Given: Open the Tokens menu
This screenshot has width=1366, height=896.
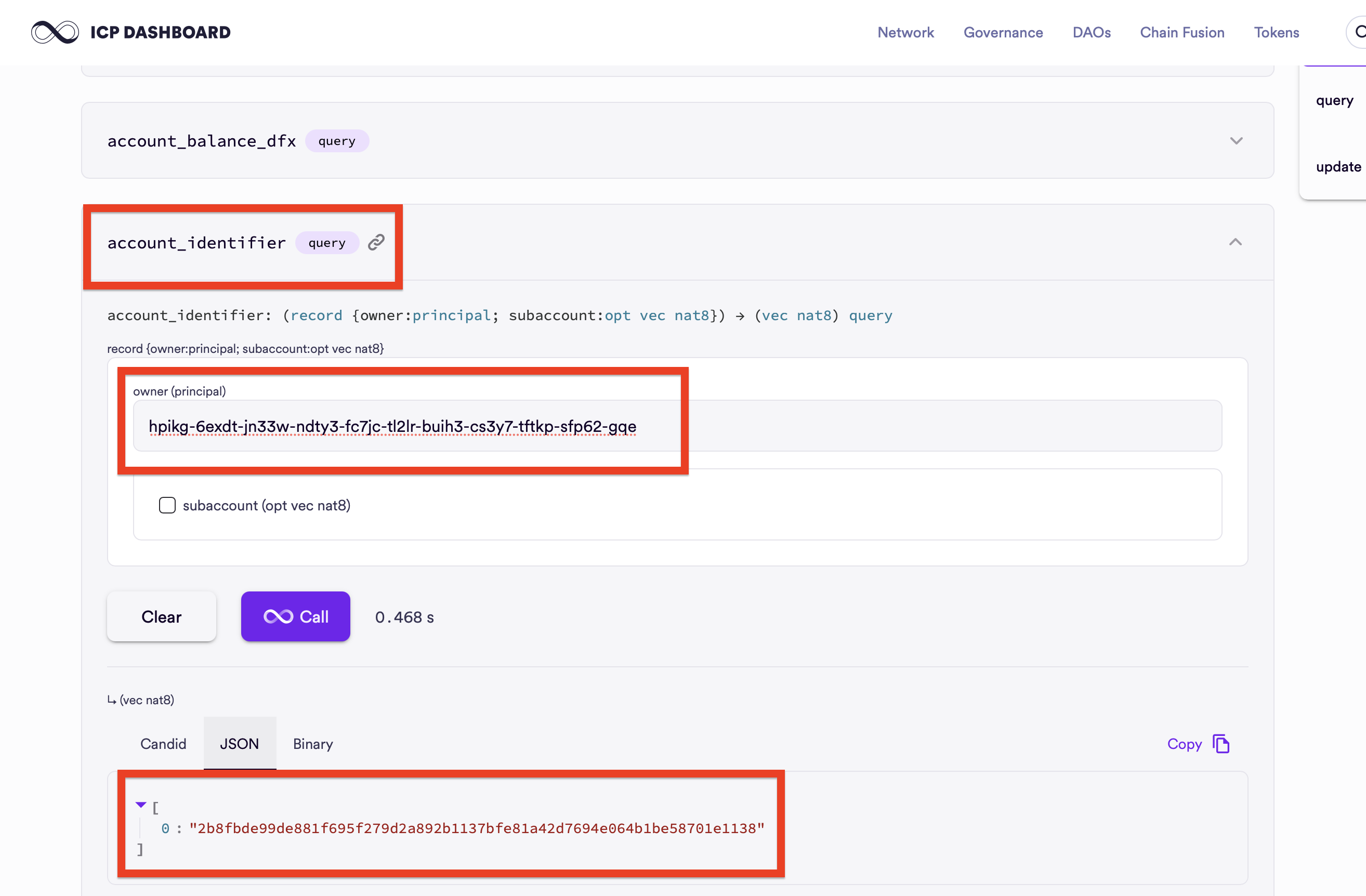Looking at the screenshot, I should 1276,32.
